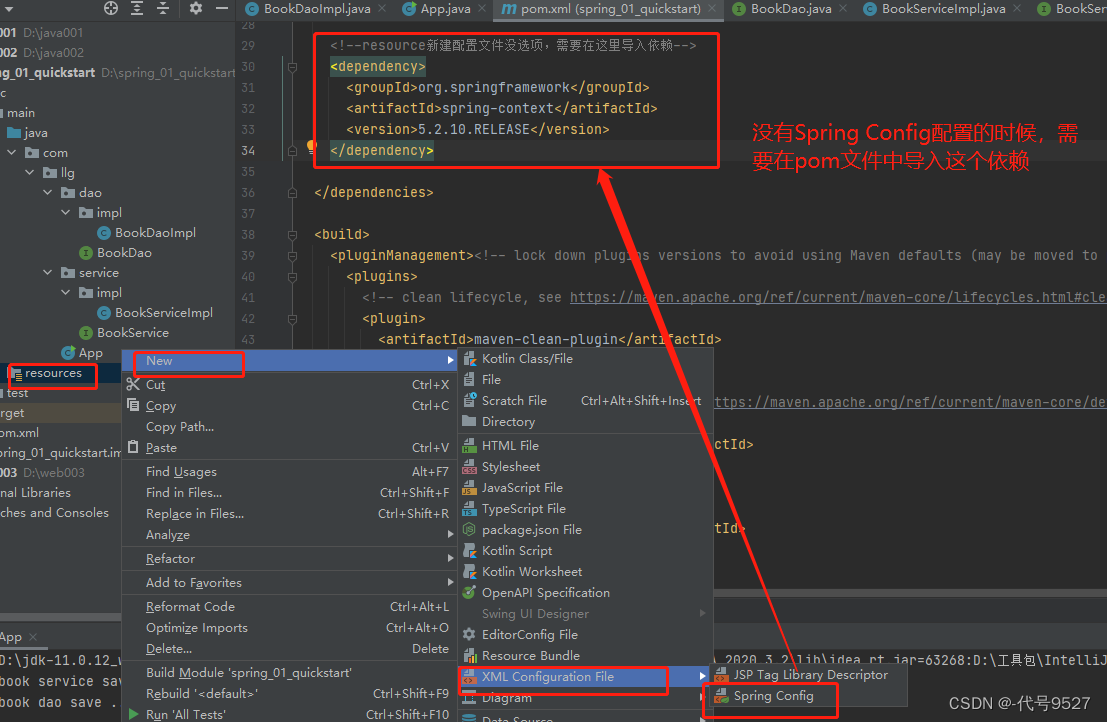The width and height of the screenshot is (1107, 722).
Task: Close the App run tab
Action: 32,637
